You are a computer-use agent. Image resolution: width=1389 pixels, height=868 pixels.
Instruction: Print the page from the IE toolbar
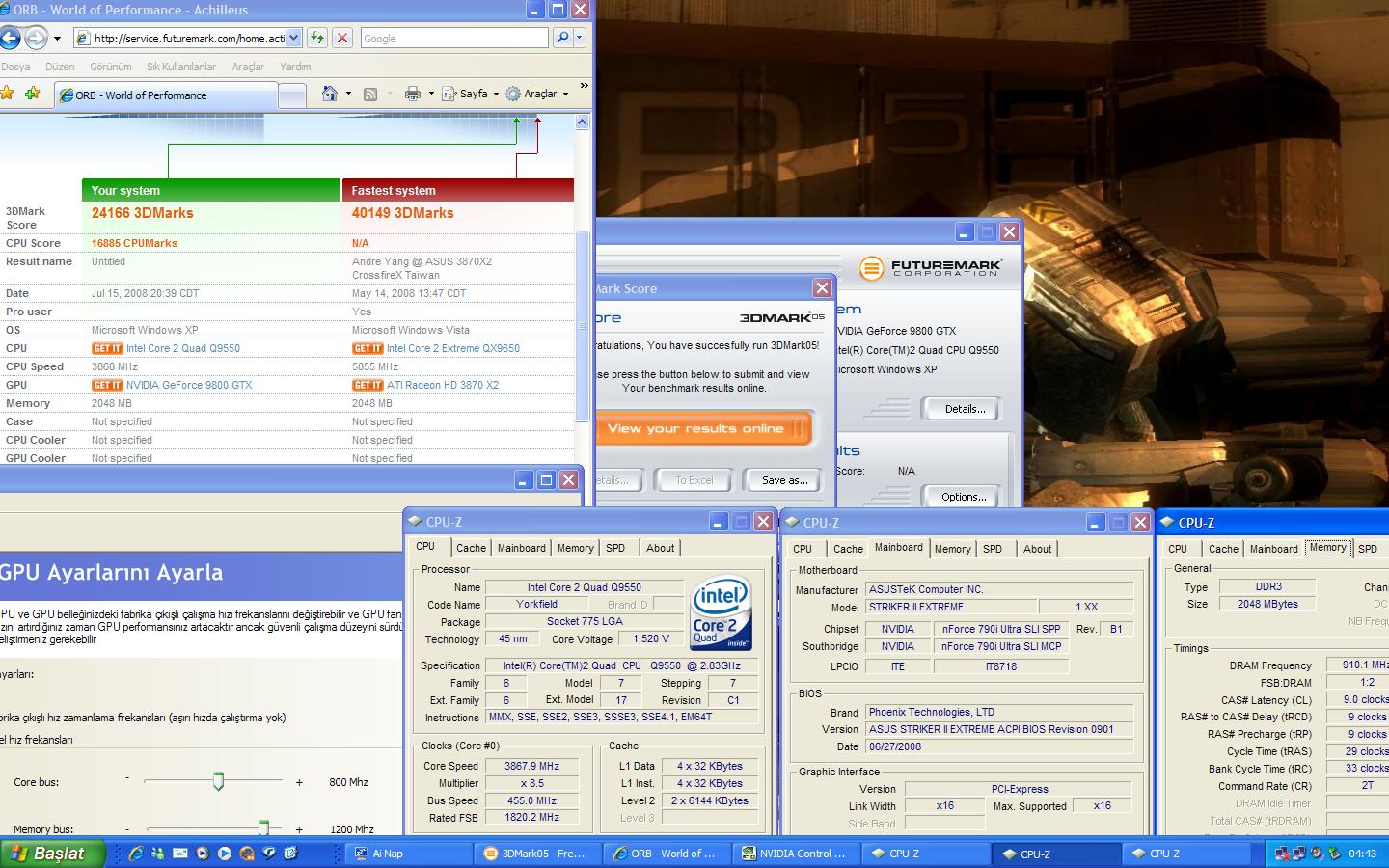pyautogui.click(x=413, y=94)
